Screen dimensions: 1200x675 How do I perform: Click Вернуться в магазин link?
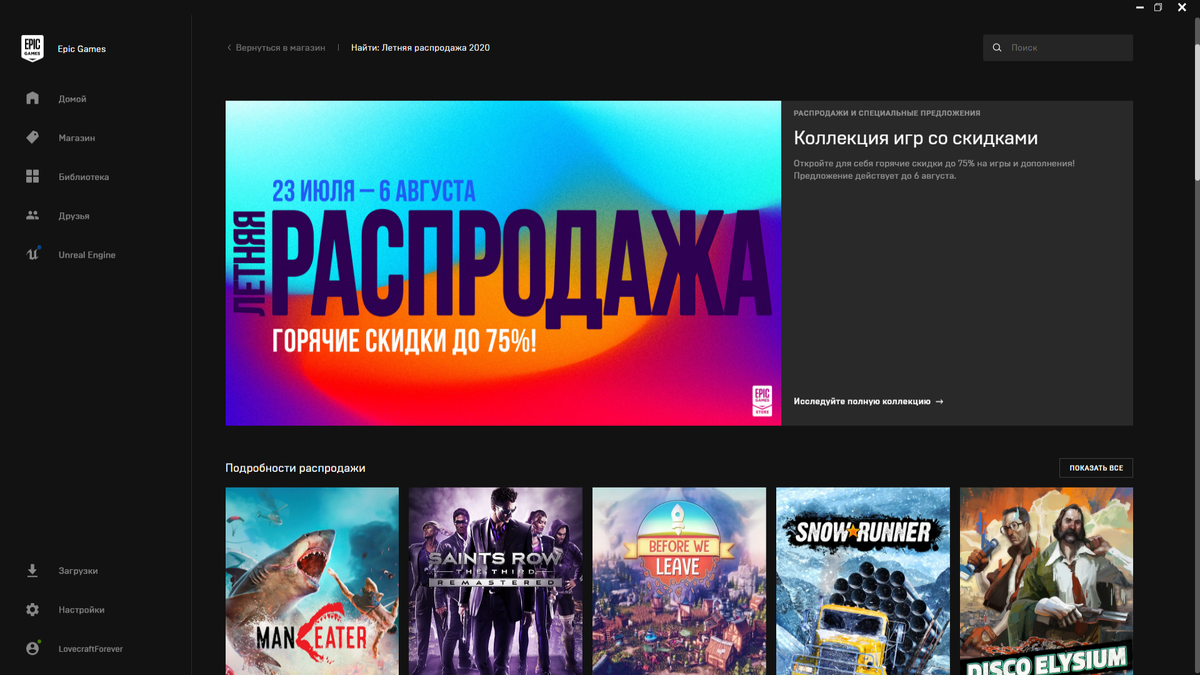(280, 47)
